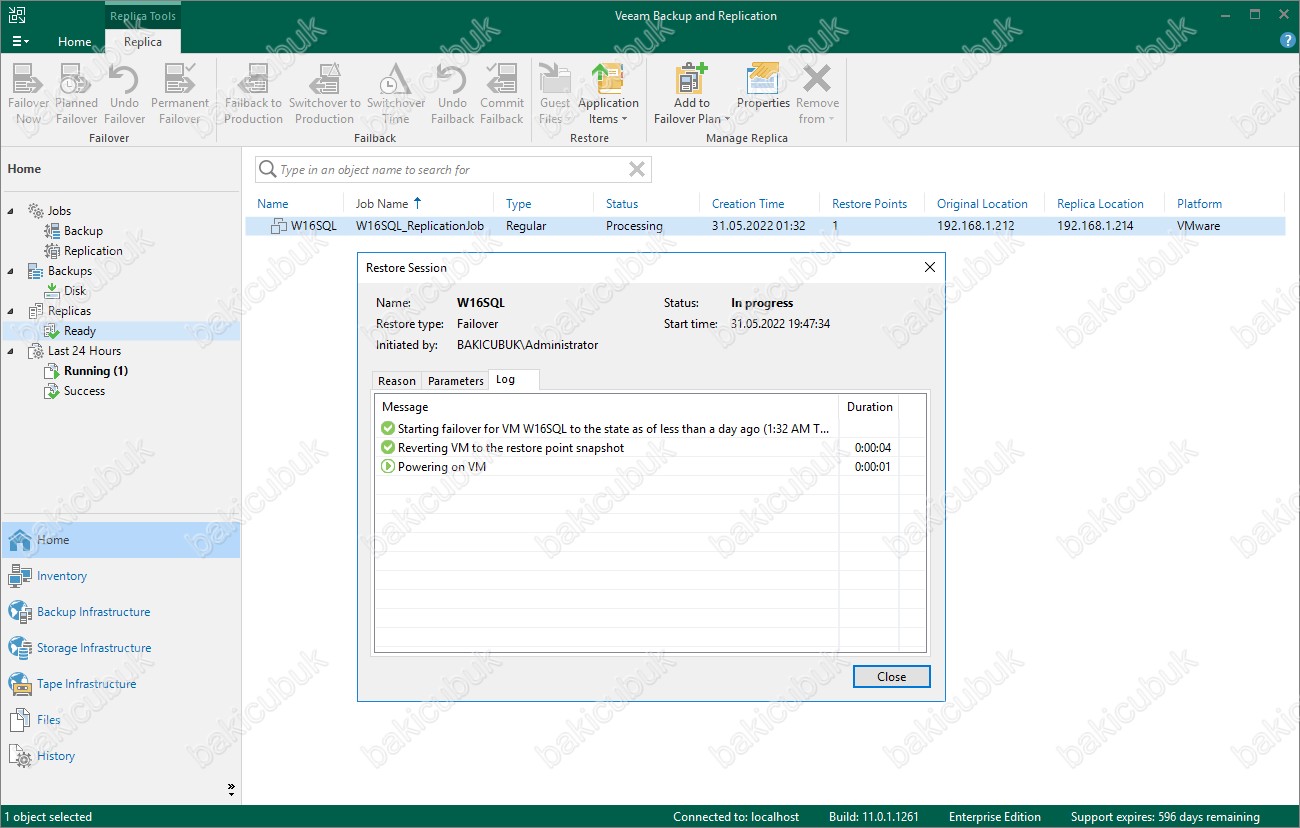Collapse the Jobs tree node

pyautogui.click(x=12, y=211)
